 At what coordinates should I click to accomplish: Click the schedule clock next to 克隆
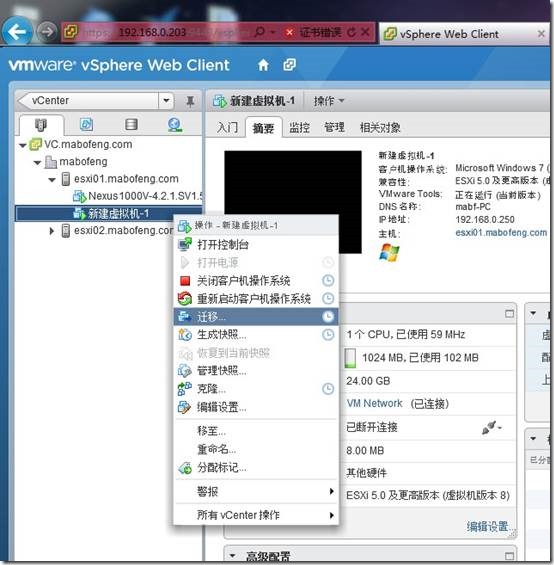click(x=328, y=388)
